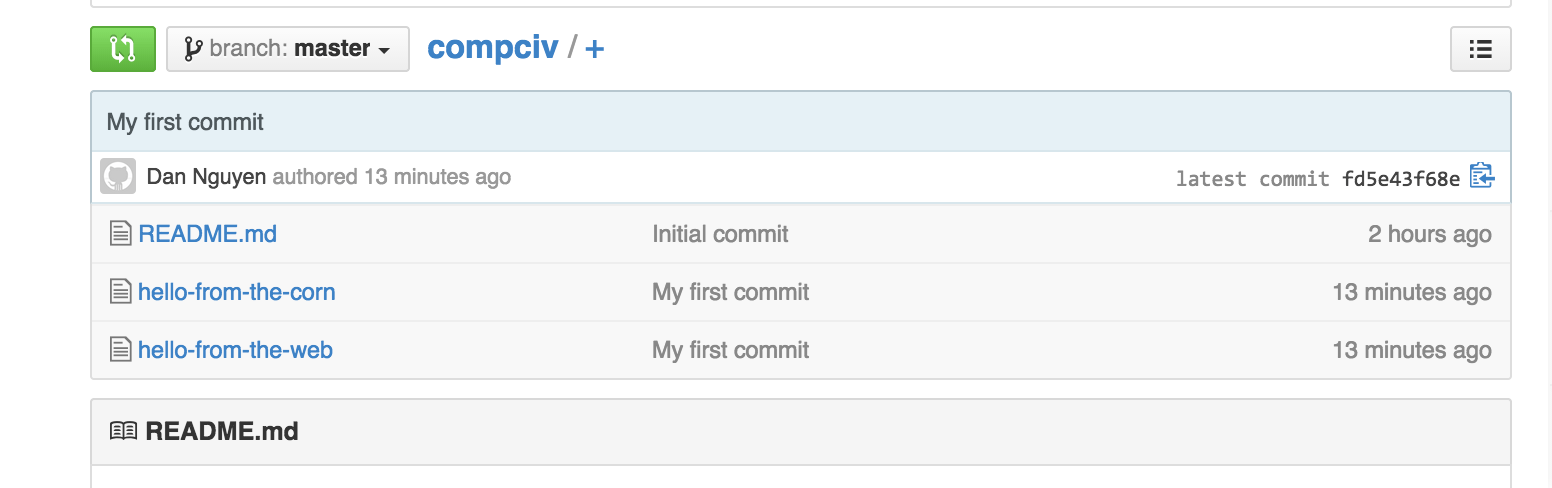
Task: Click the book icon in README.md header
Action: coord(123,431)
